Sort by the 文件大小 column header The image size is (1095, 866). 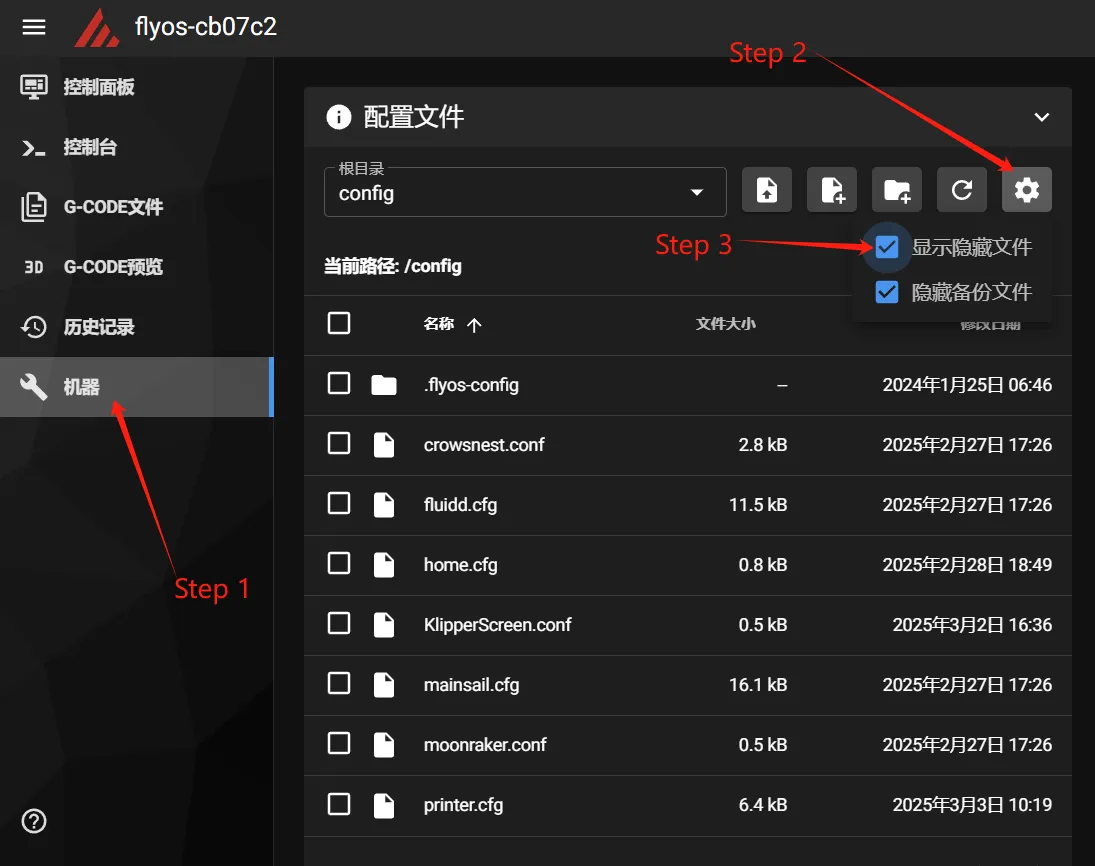725,324
